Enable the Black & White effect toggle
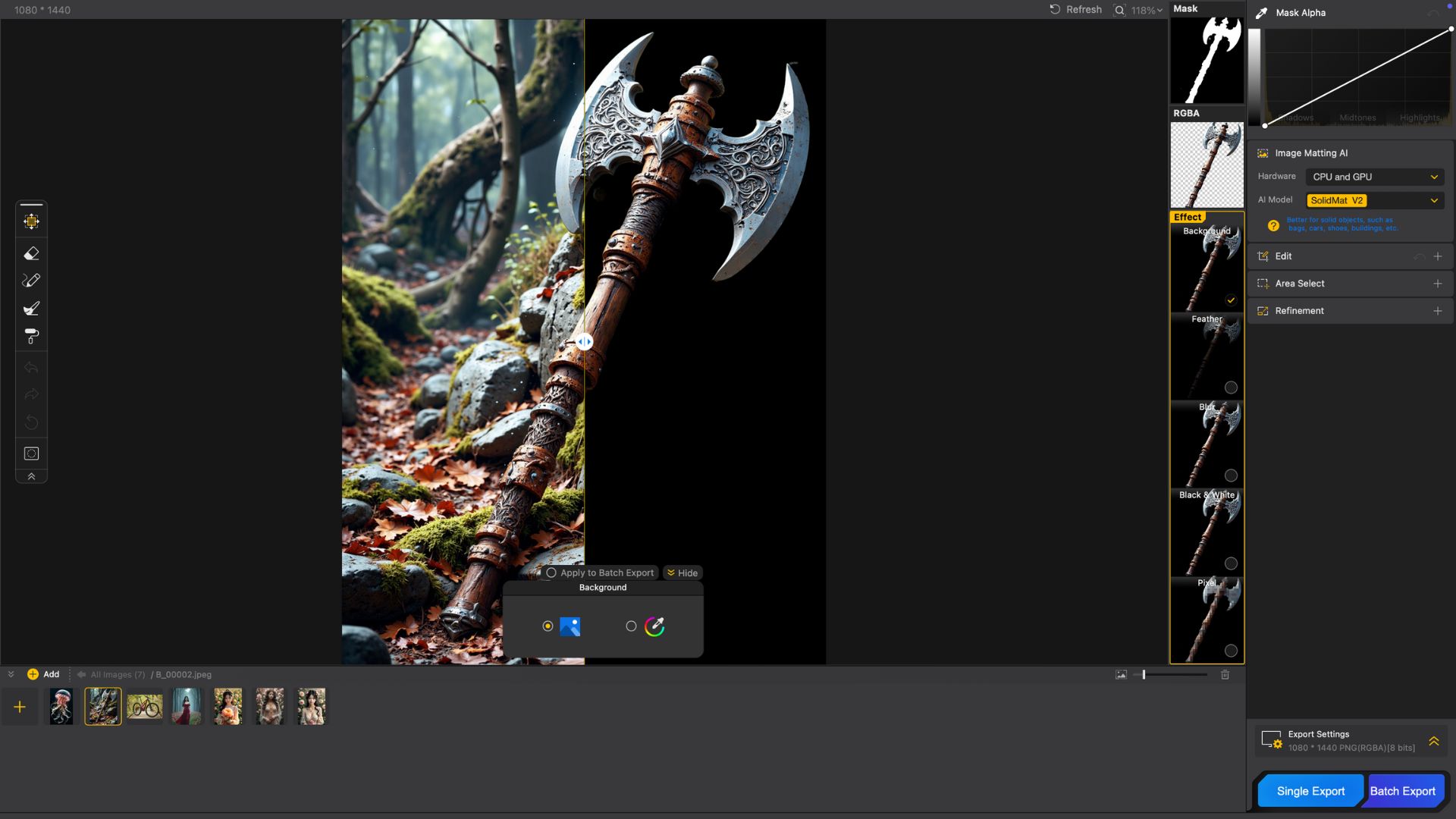 [1231, 563]
